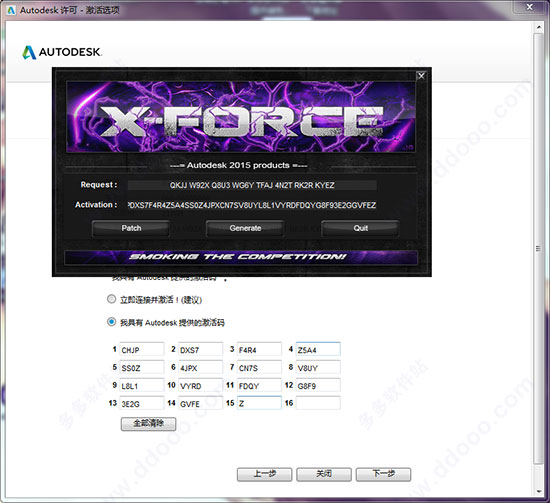Click the Request code field
550x503 pixels.
tap(252, 185)
